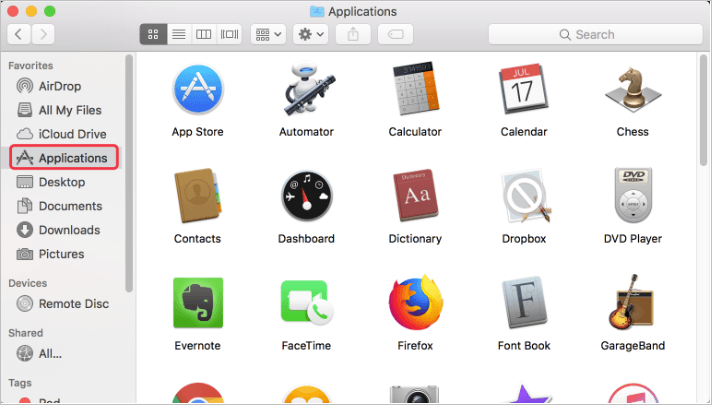Select the Firefox app icon
Screen dimensions: 712x405
click(415, 302)
